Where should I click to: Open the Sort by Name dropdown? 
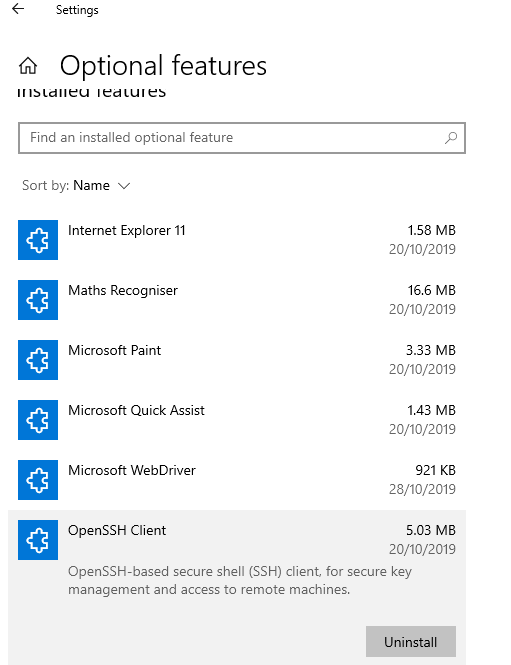(76, 186)
